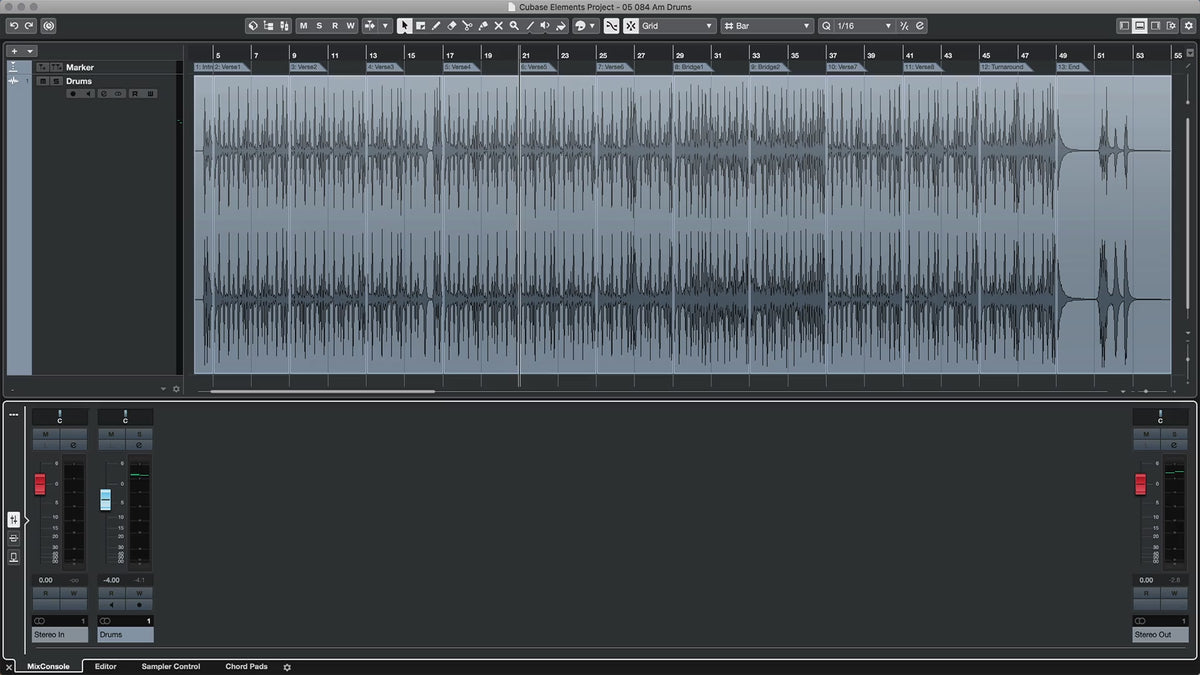Image resolution: width=1200 pixels, height=675 pixels.
Task: Open the Sampler Control tab
Action: pos(171,666)
